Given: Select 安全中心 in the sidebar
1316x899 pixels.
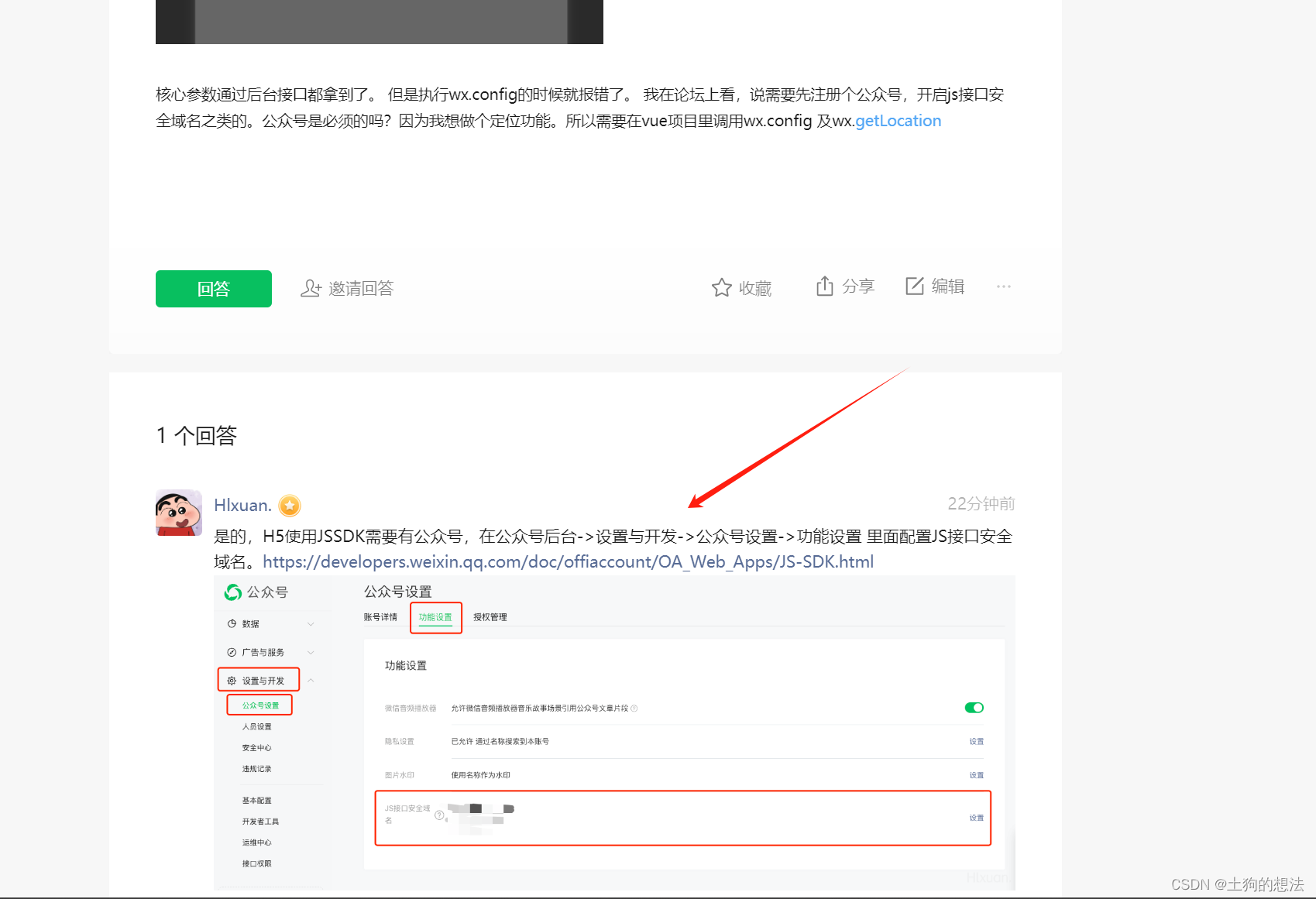Looking at the screenshot, I should [257, 747].
